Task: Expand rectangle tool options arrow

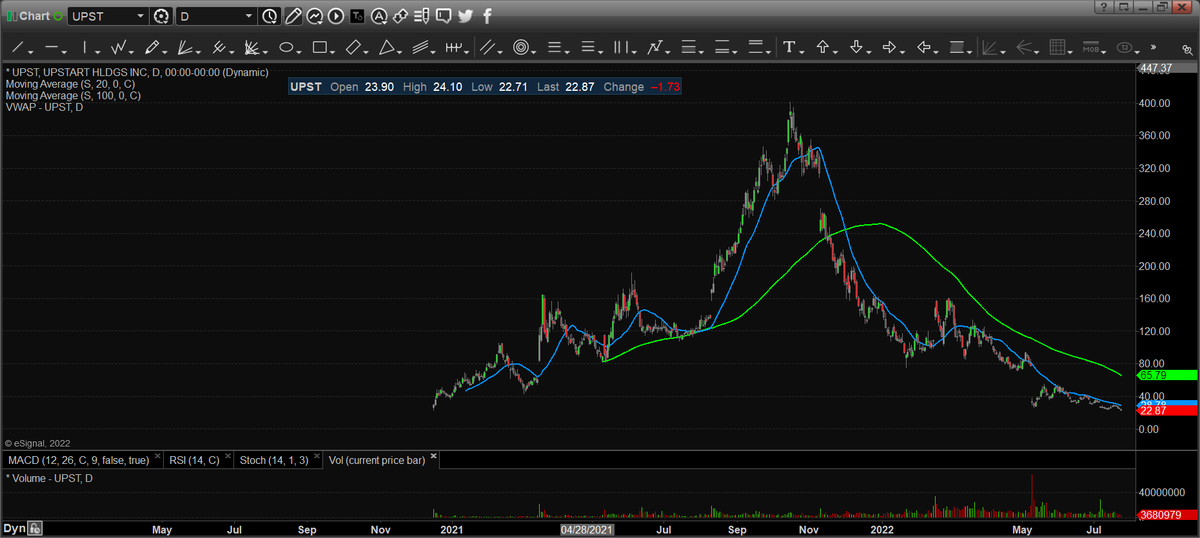Action: point(332,51)
